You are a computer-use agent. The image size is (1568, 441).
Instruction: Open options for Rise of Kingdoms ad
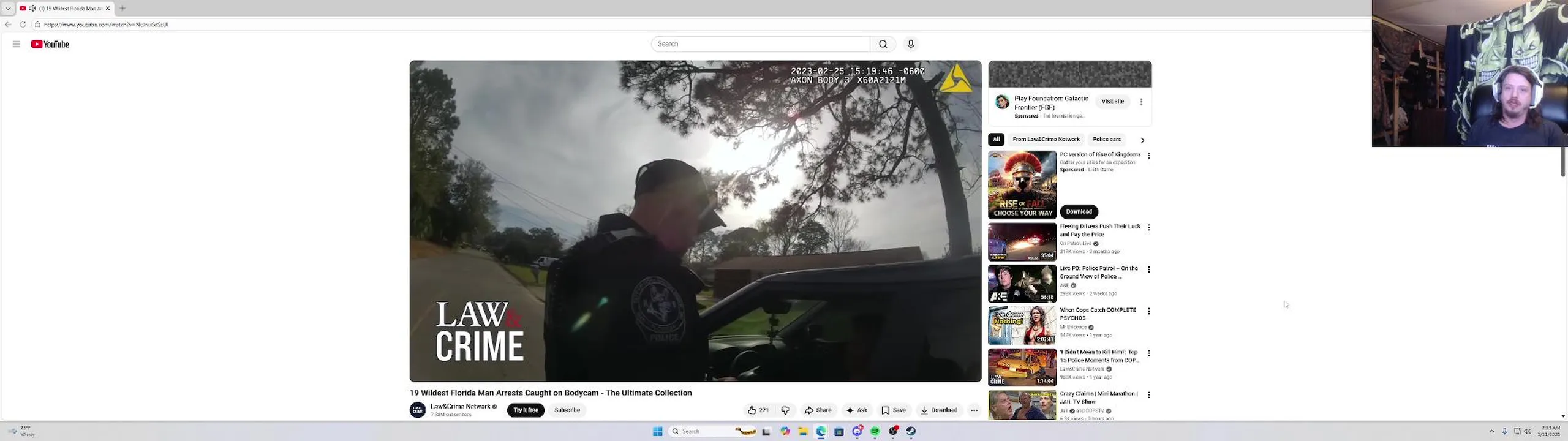pyautogui.click(x=1149, y=156)
